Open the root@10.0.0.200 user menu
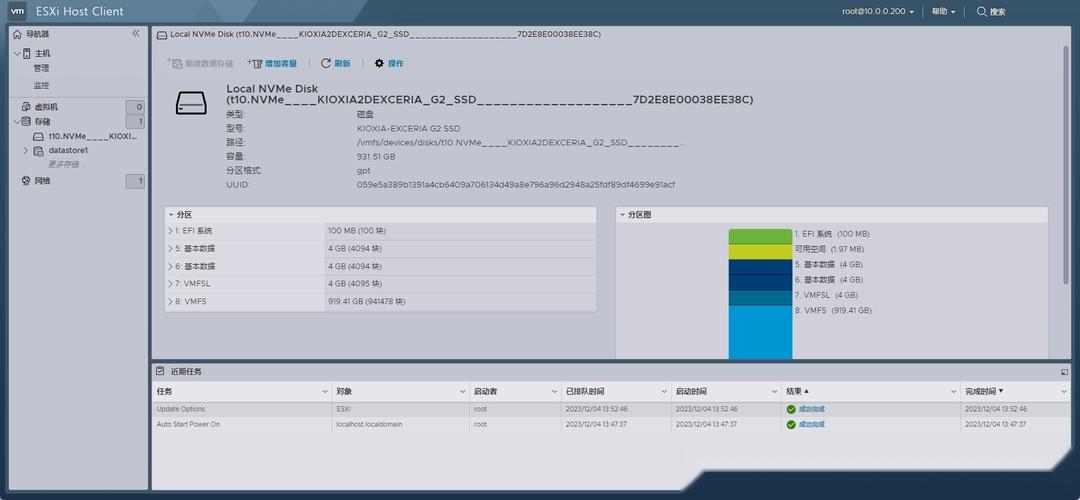The height and width of the screenshot is (500, 1080). (x=878, y=12)
